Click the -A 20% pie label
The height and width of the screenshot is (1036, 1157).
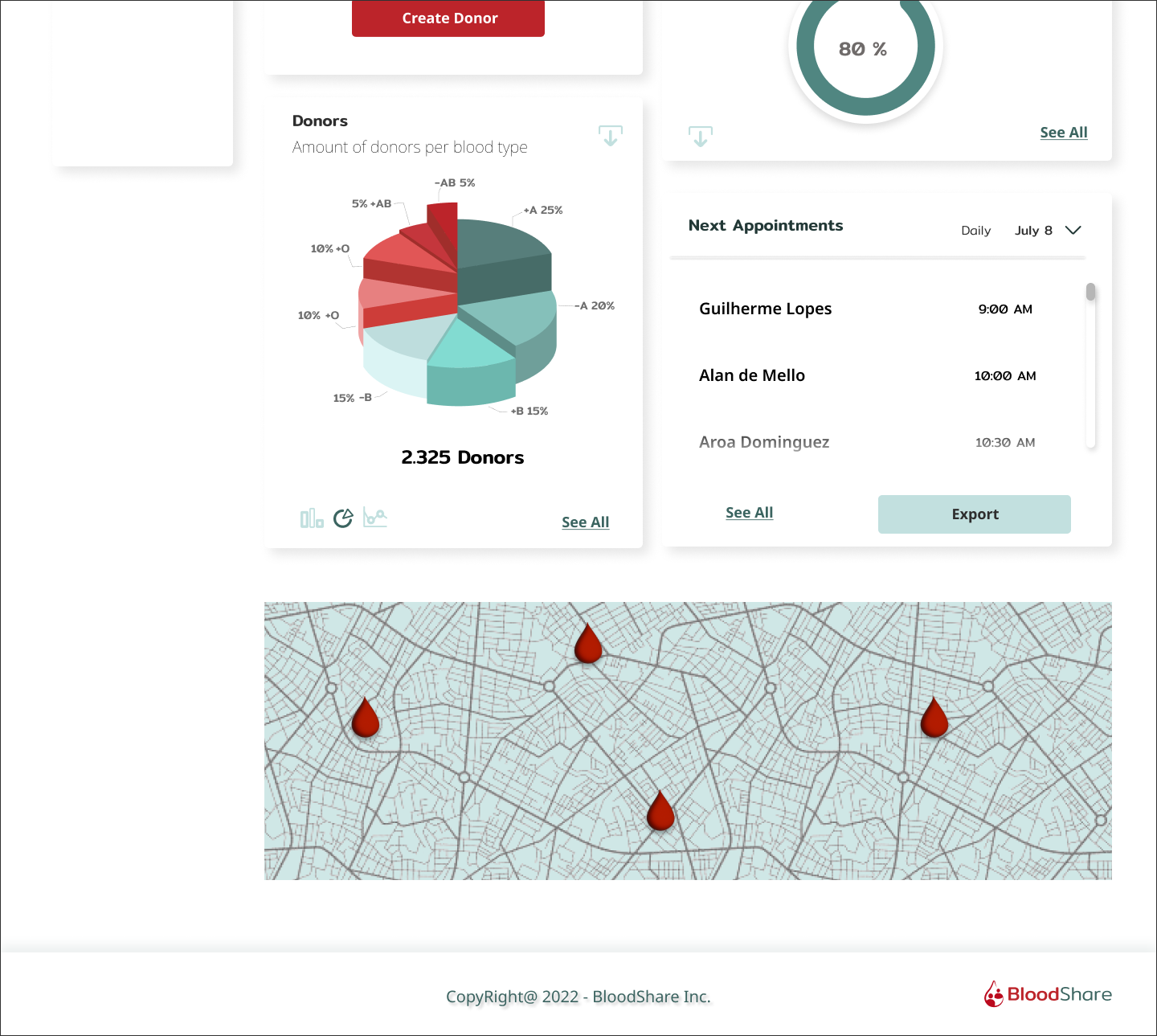coord(595,305)
